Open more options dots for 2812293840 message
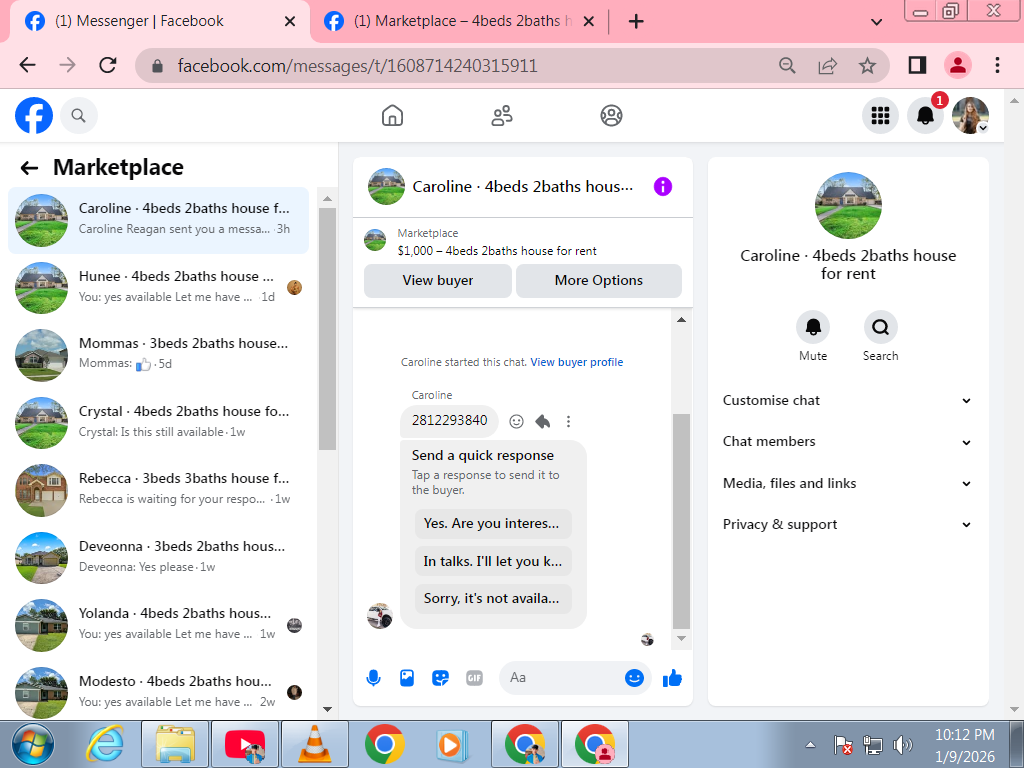 click(569, 421)
